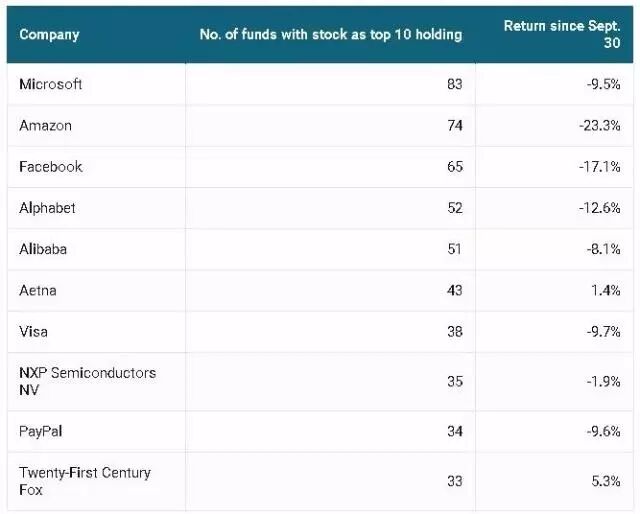Click Microsoft's fund count of 83
Image resolution: width=640 pixels, height=514 pixels.
pos(455,85)
